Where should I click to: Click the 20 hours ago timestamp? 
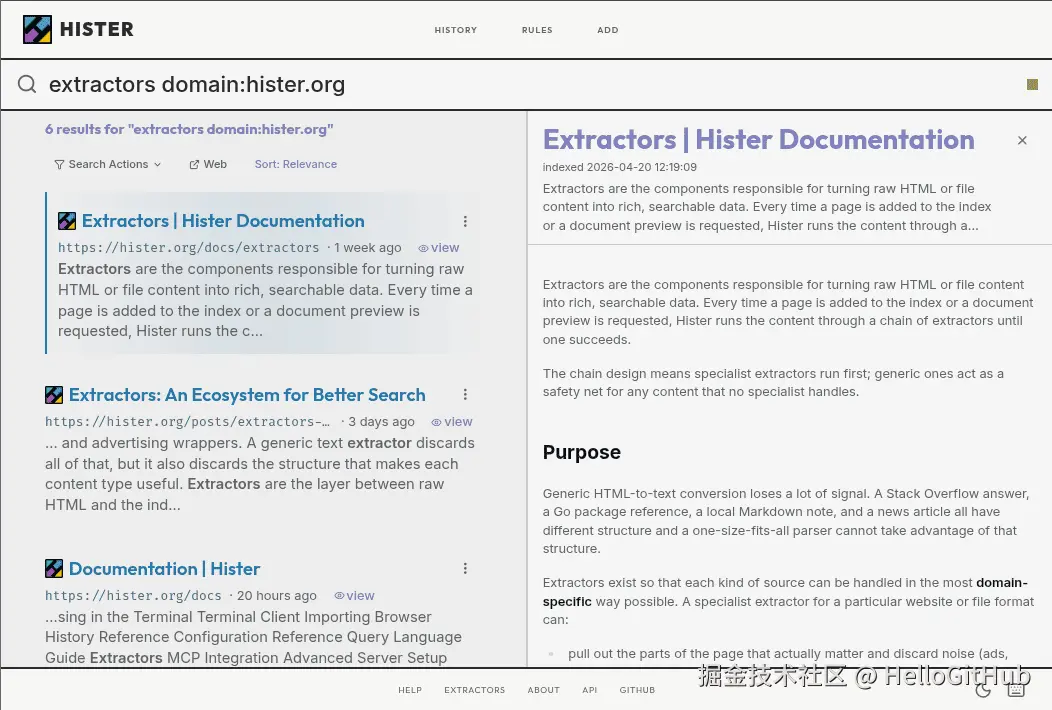276,595
